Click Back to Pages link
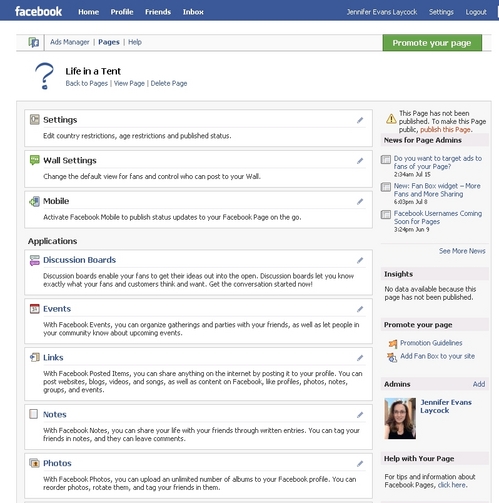 (87, 83)
